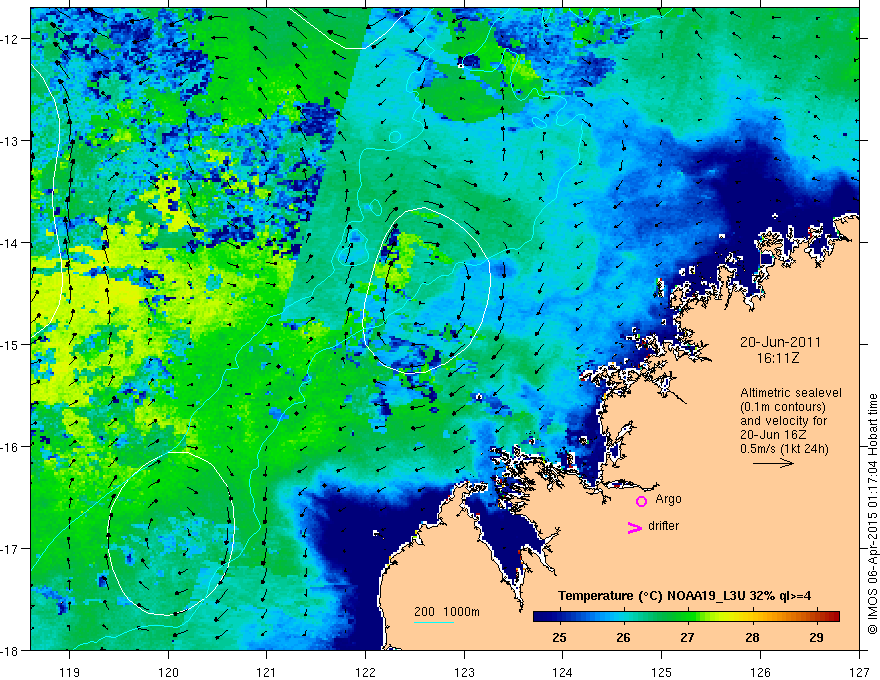Click the '0.5m/s (1kt 24h)' caption line

pos(785,449)
